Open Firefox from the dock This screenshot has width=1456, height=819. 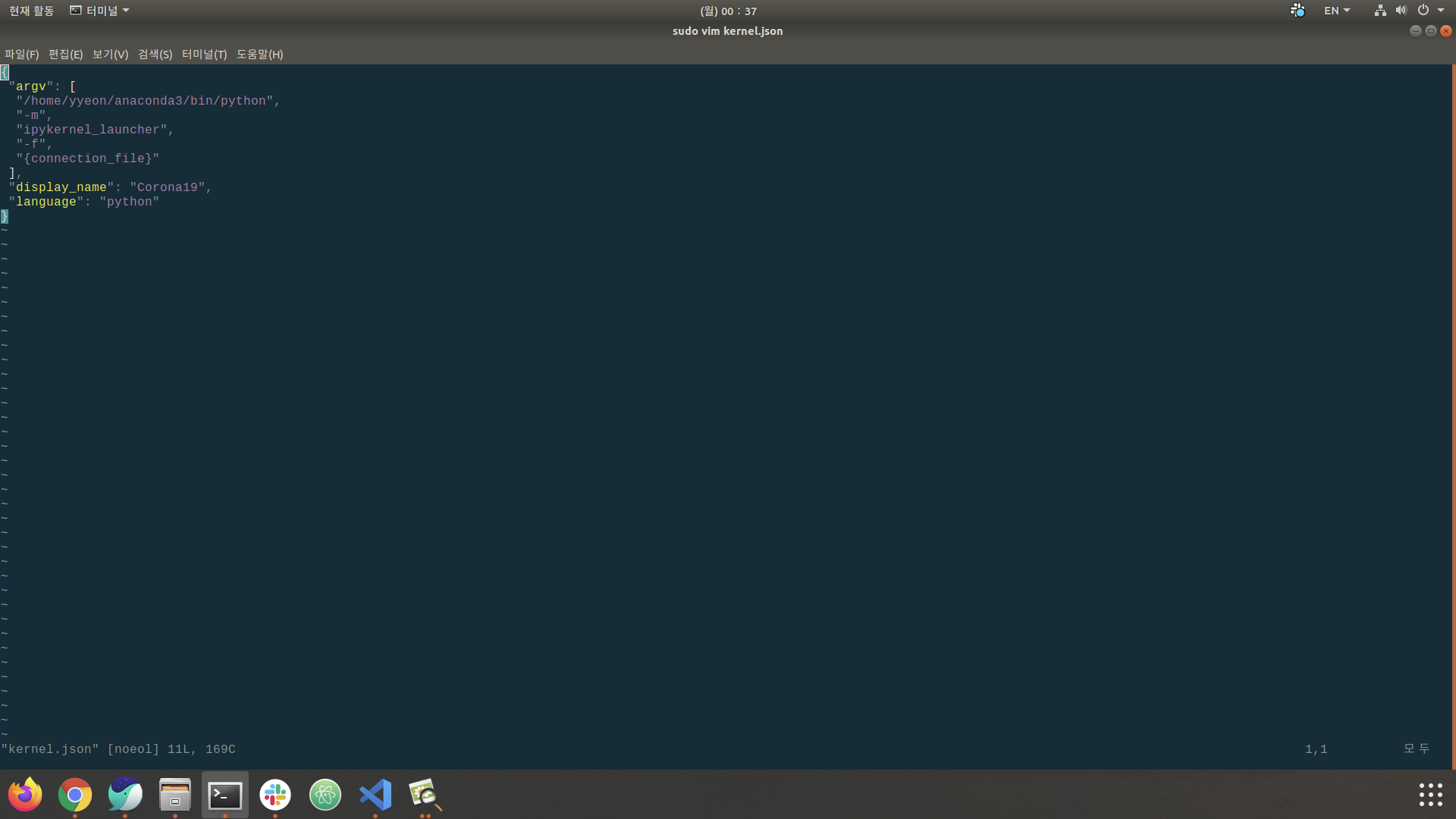(25, 795)
